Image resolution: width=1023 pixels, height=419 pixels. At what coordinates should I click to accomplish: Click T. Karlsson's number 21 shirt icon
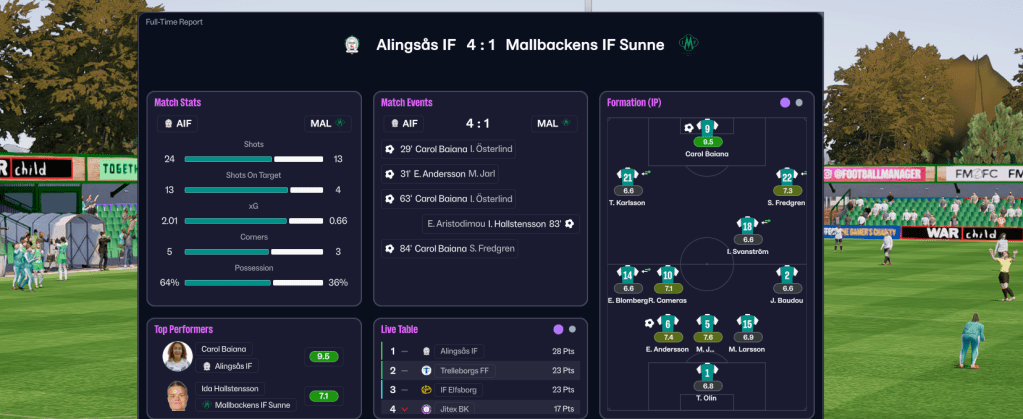[628, 176]
